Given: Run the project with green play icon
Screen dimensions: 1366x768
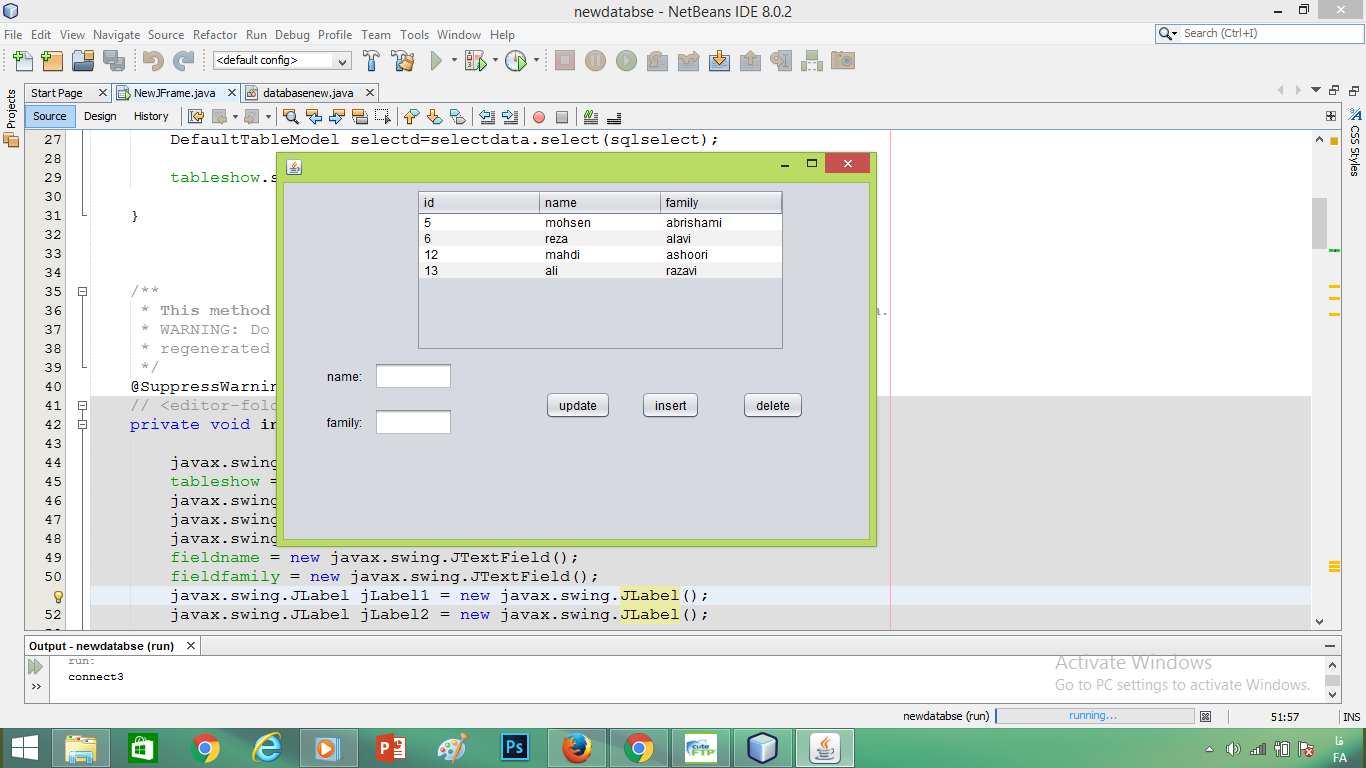Looking at the screenshot, I should point(436,61).
